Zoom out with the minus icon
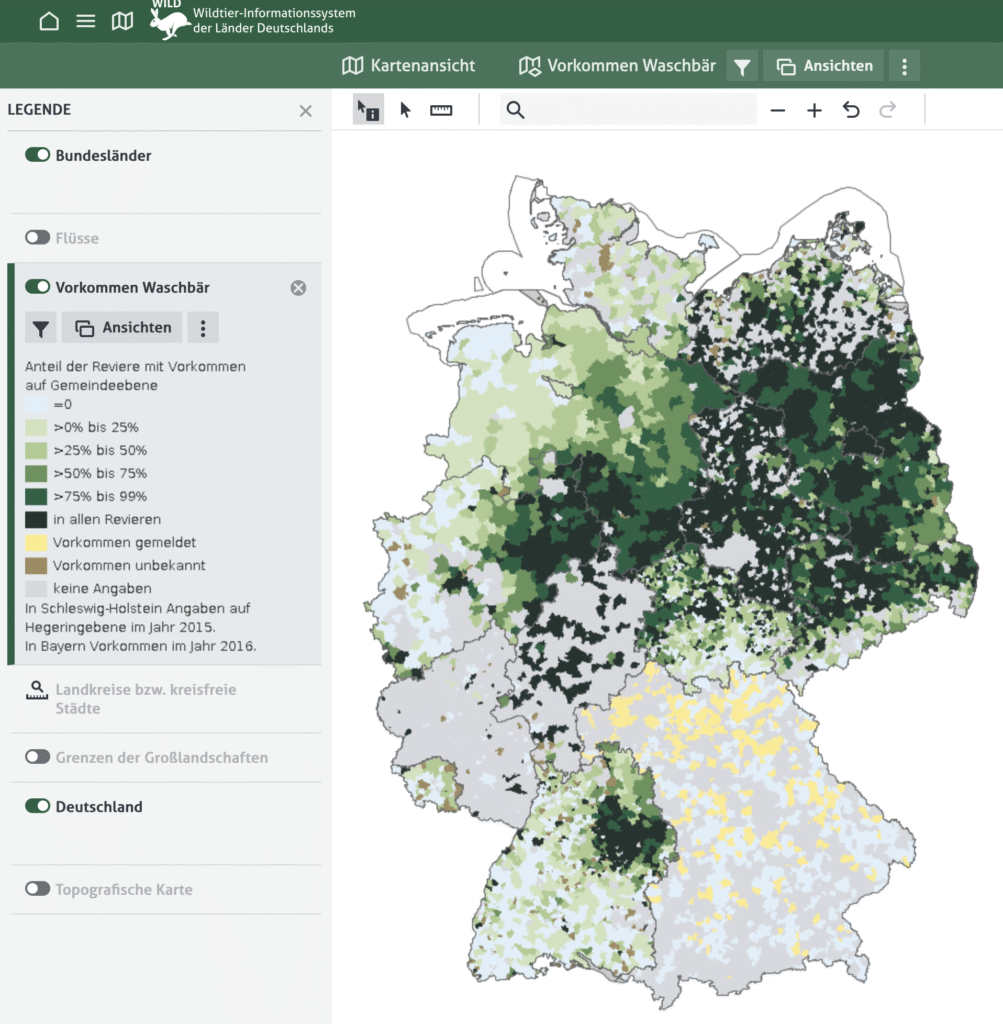The image size is (1003, 1024). tap(778, 110)
